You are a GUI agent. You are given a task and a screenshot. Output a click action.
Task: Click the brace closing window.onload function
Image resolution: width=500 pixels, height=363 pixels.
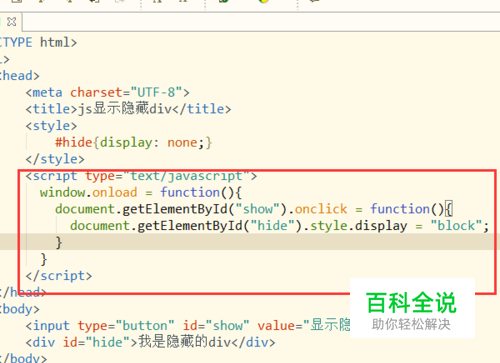pos(44,259)
